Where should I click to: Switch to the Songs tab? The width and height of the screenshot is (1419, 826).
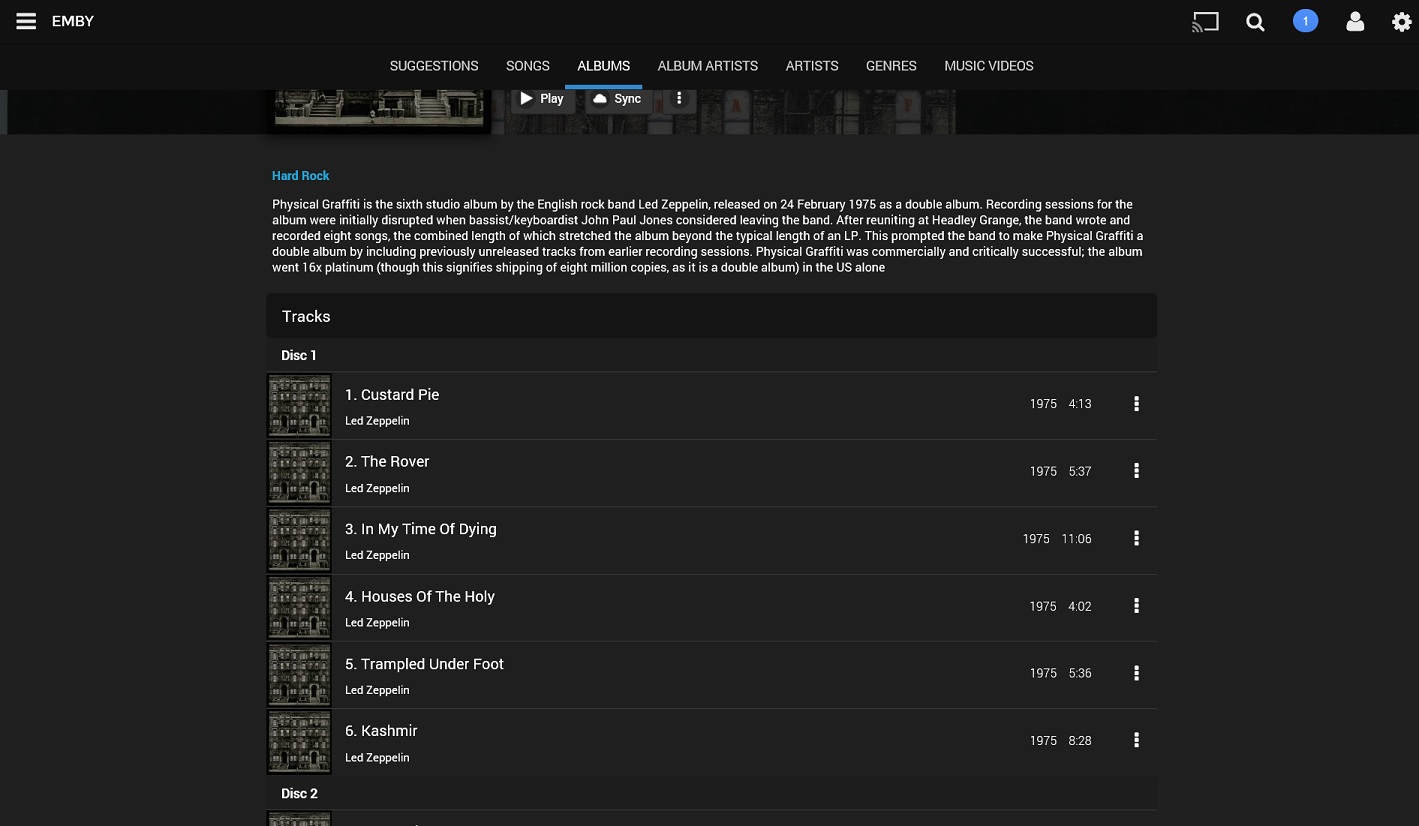click(x=528, y=66)
